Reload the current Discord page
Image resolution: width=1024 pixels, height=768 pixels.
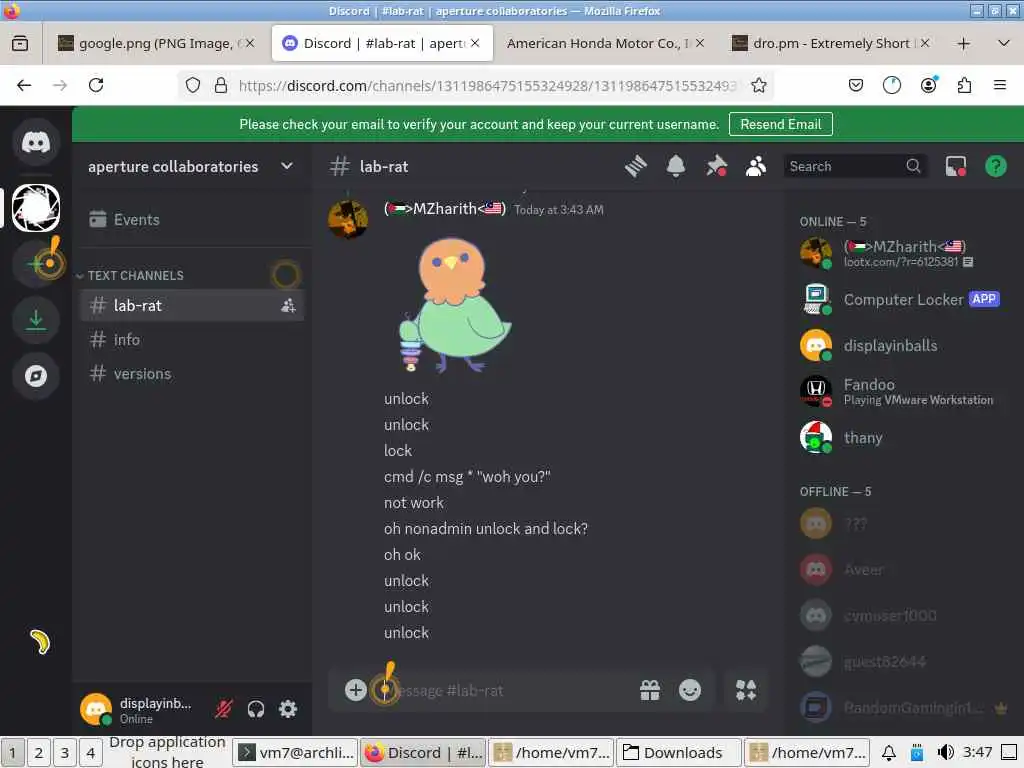pyautogui.click(x=96, y=86)
